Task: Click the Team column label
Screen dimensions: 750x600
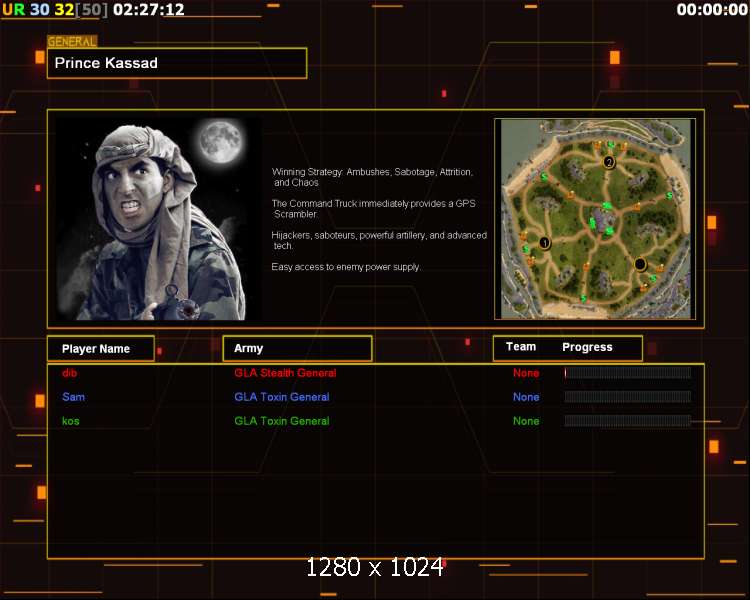Action: pos(521,347)
